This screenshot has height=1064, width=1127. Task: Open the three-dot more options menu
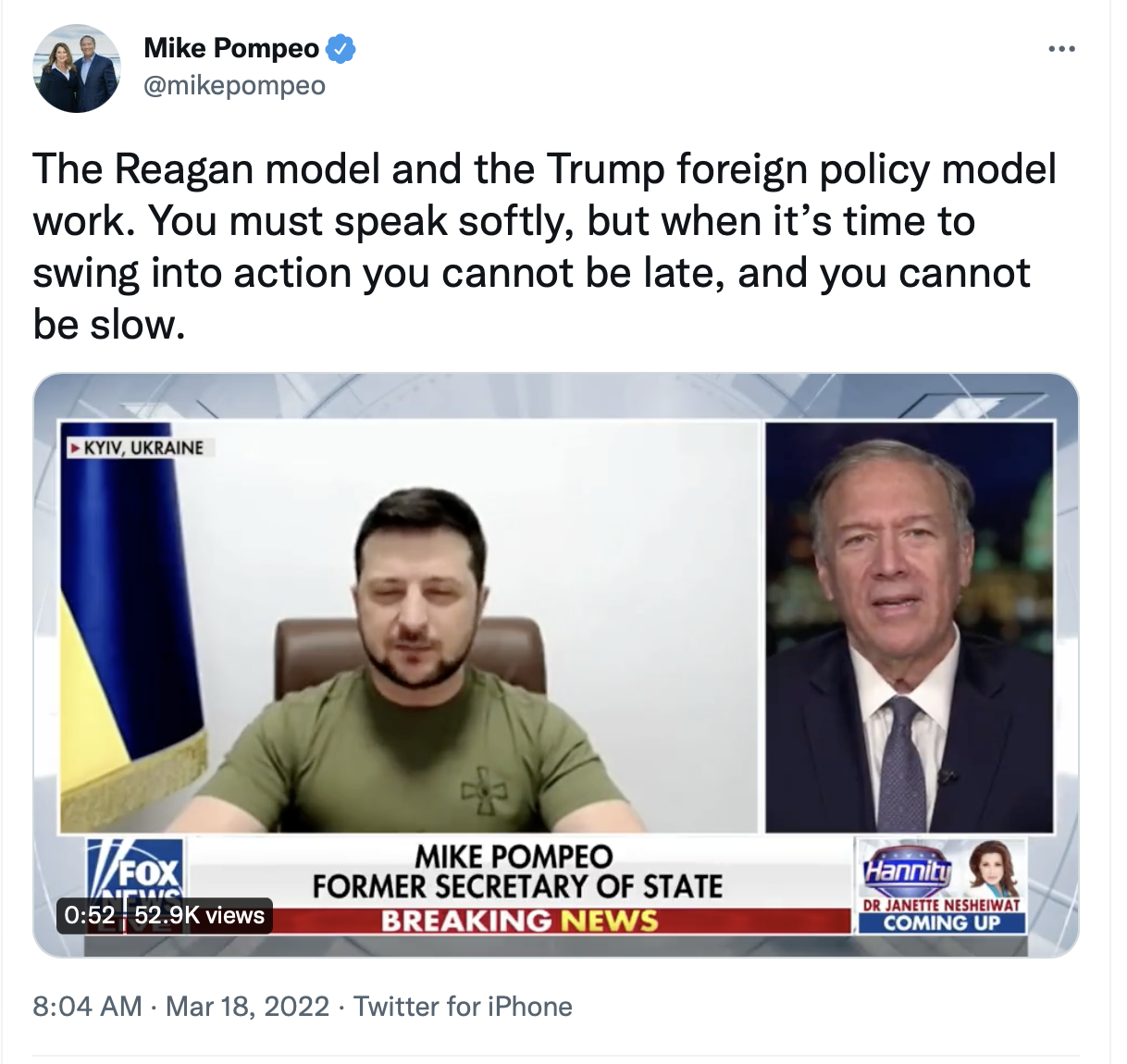click(x=1061, y=48)
